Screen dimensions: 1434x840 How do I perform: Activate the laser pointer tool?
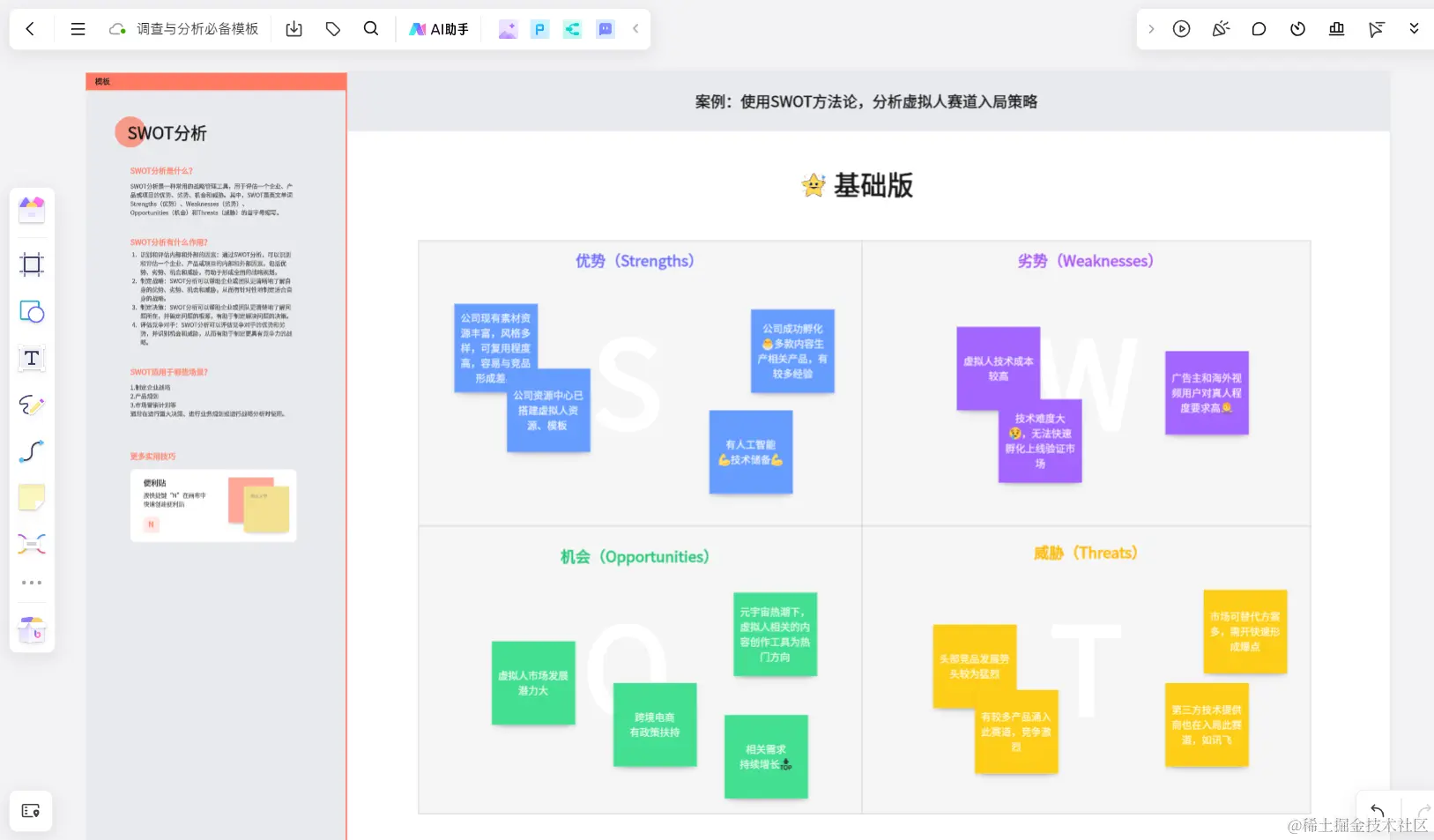click(1221, 28)
